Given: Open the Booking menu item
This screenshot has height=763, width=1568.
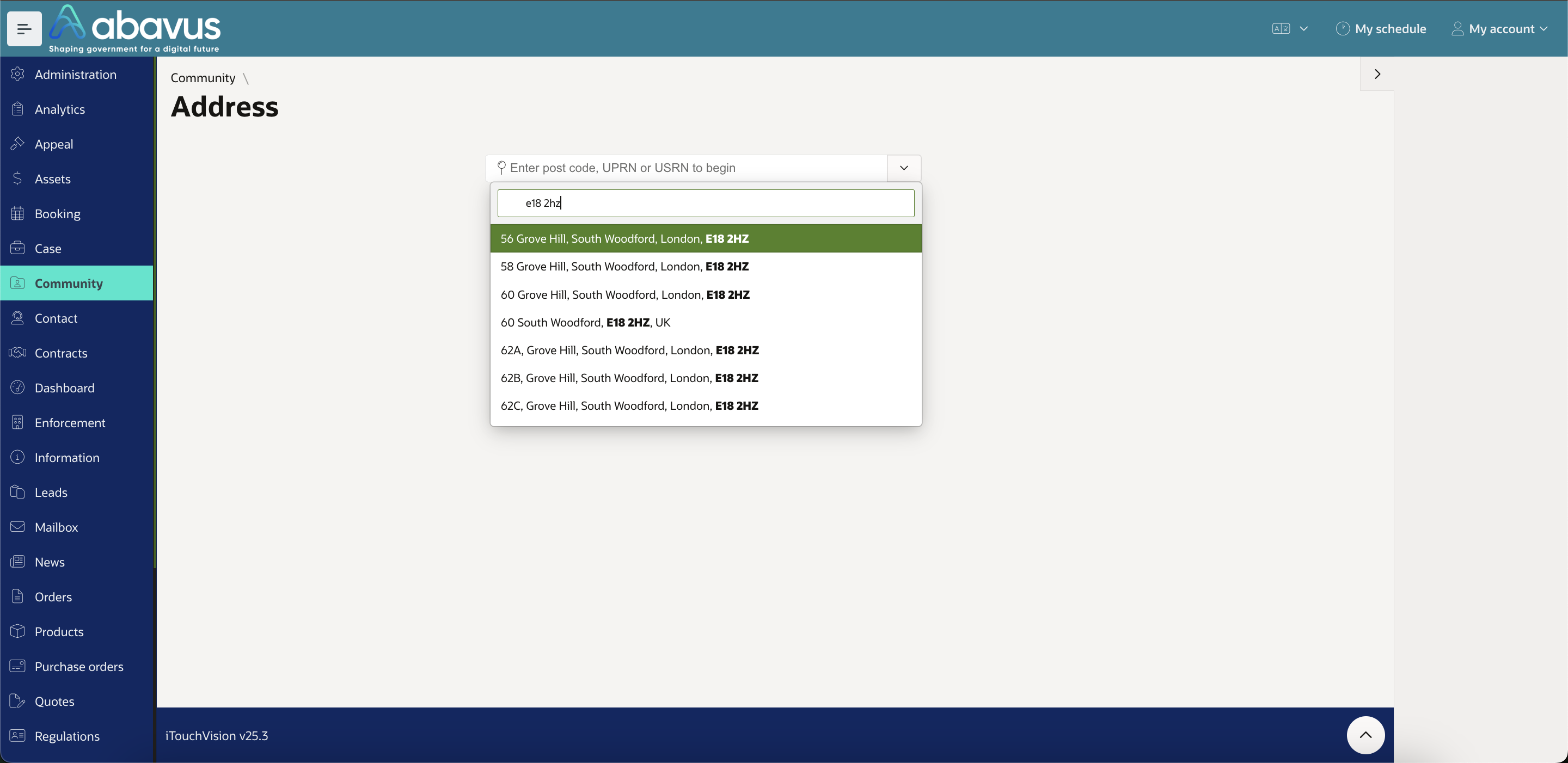Looking at the screenshot, I should tap(77, 213).
